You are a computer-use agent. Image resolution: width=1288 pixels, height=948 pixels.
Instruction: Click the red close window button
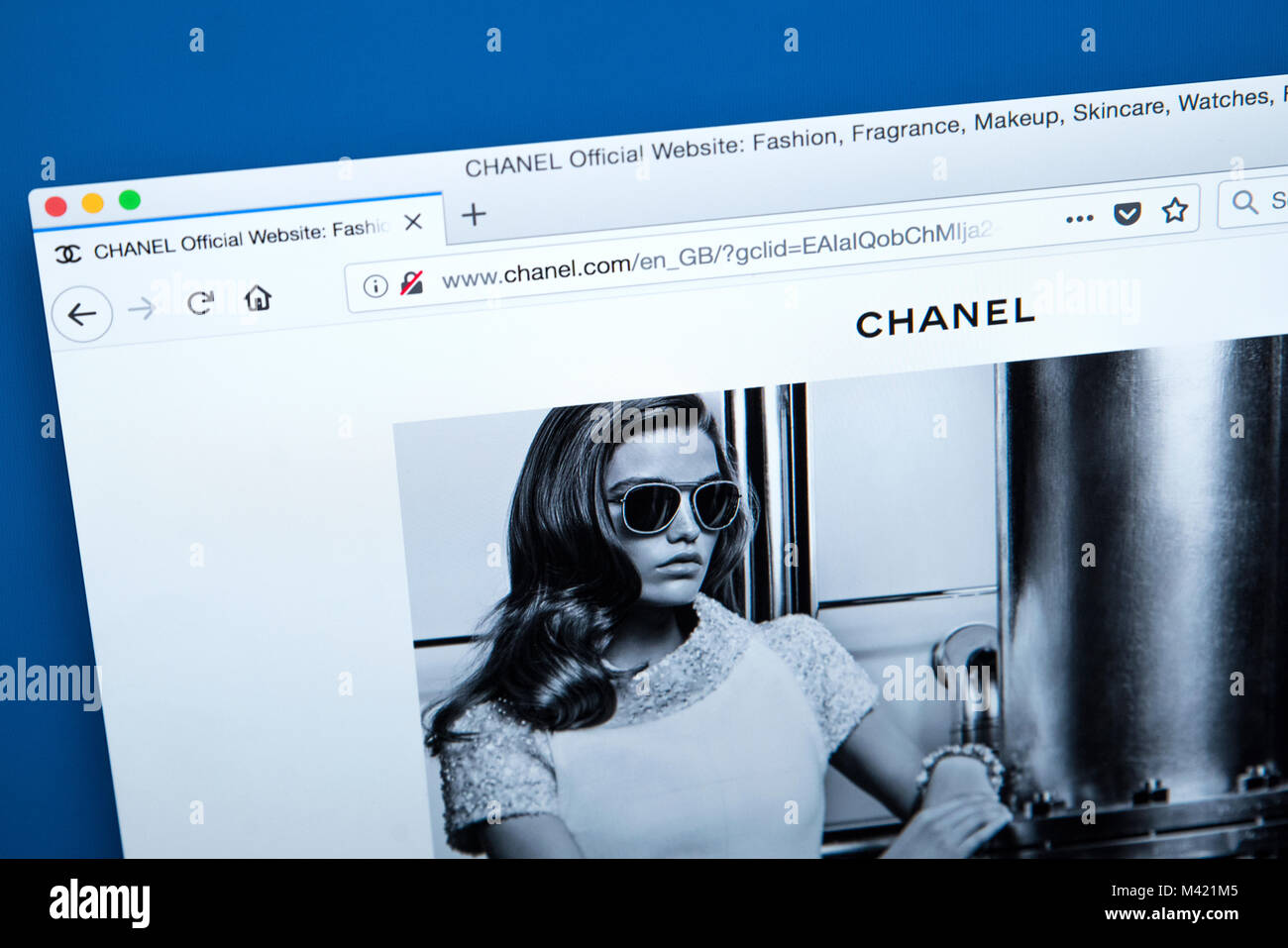56,206
